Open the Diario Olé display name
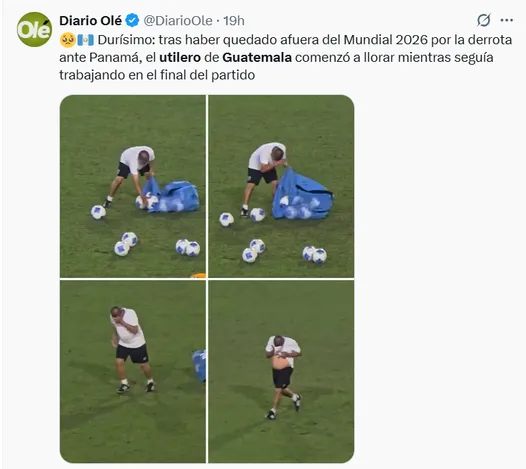The height and width of the screenshot is (469, 526). [90, 21]
